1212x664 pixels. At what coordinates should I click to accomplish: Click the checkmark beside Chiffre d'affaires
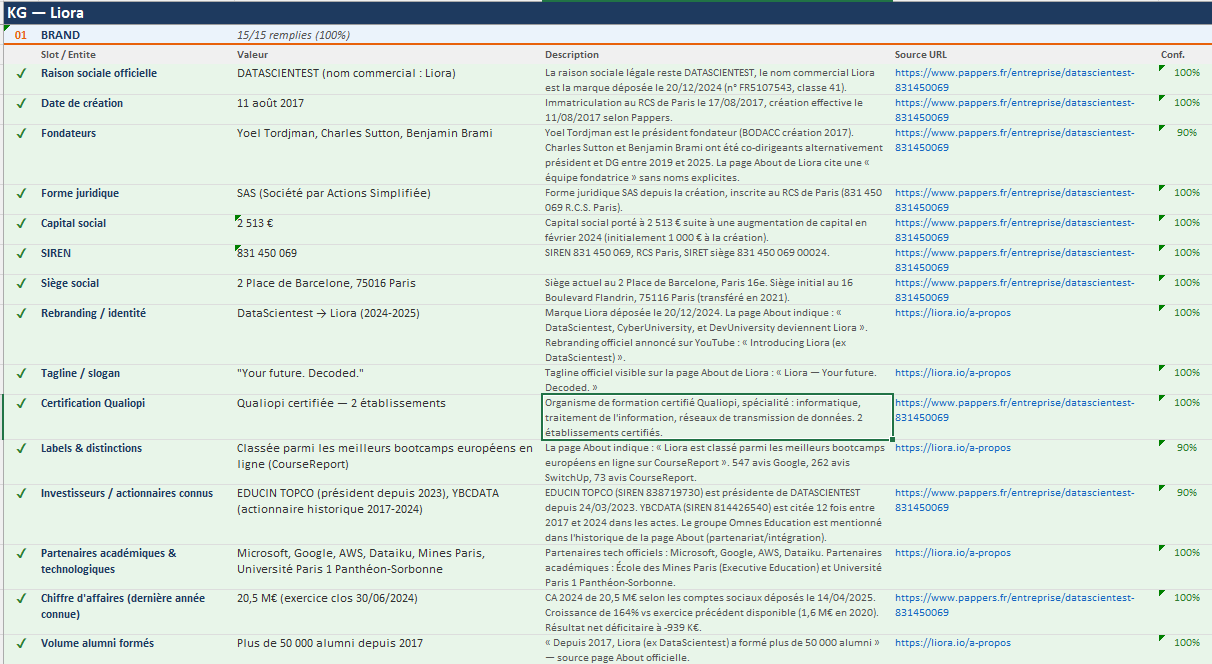tap(20, 598)
